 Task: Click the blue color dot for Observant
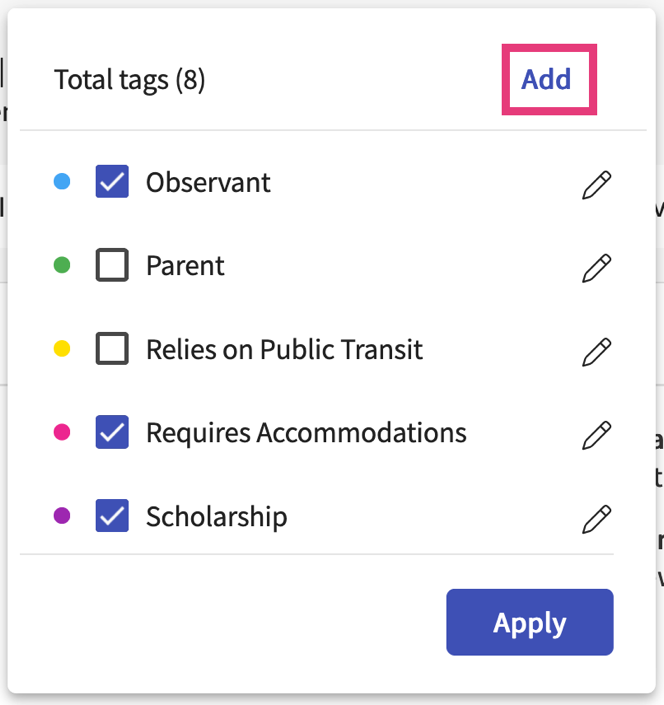[62, 182]
